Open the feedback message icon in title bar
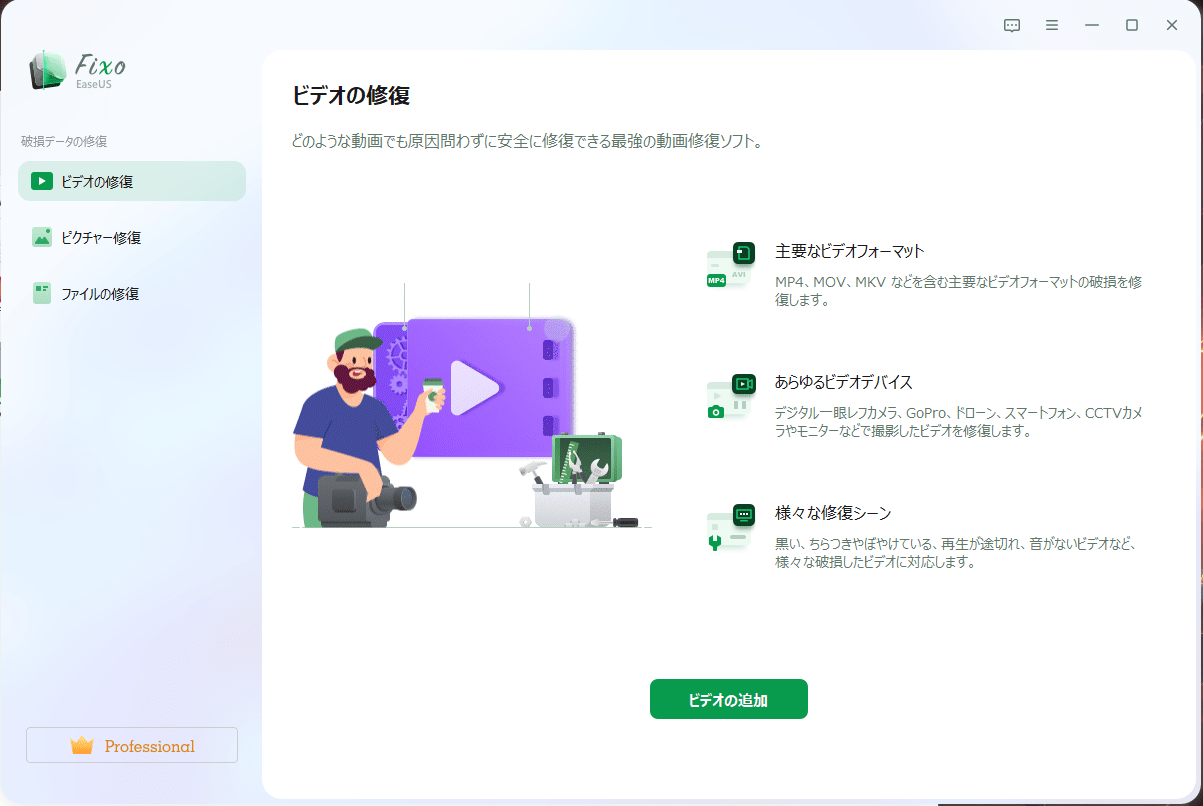This screenshot has width=1203, height=806. pos(1012,25)
